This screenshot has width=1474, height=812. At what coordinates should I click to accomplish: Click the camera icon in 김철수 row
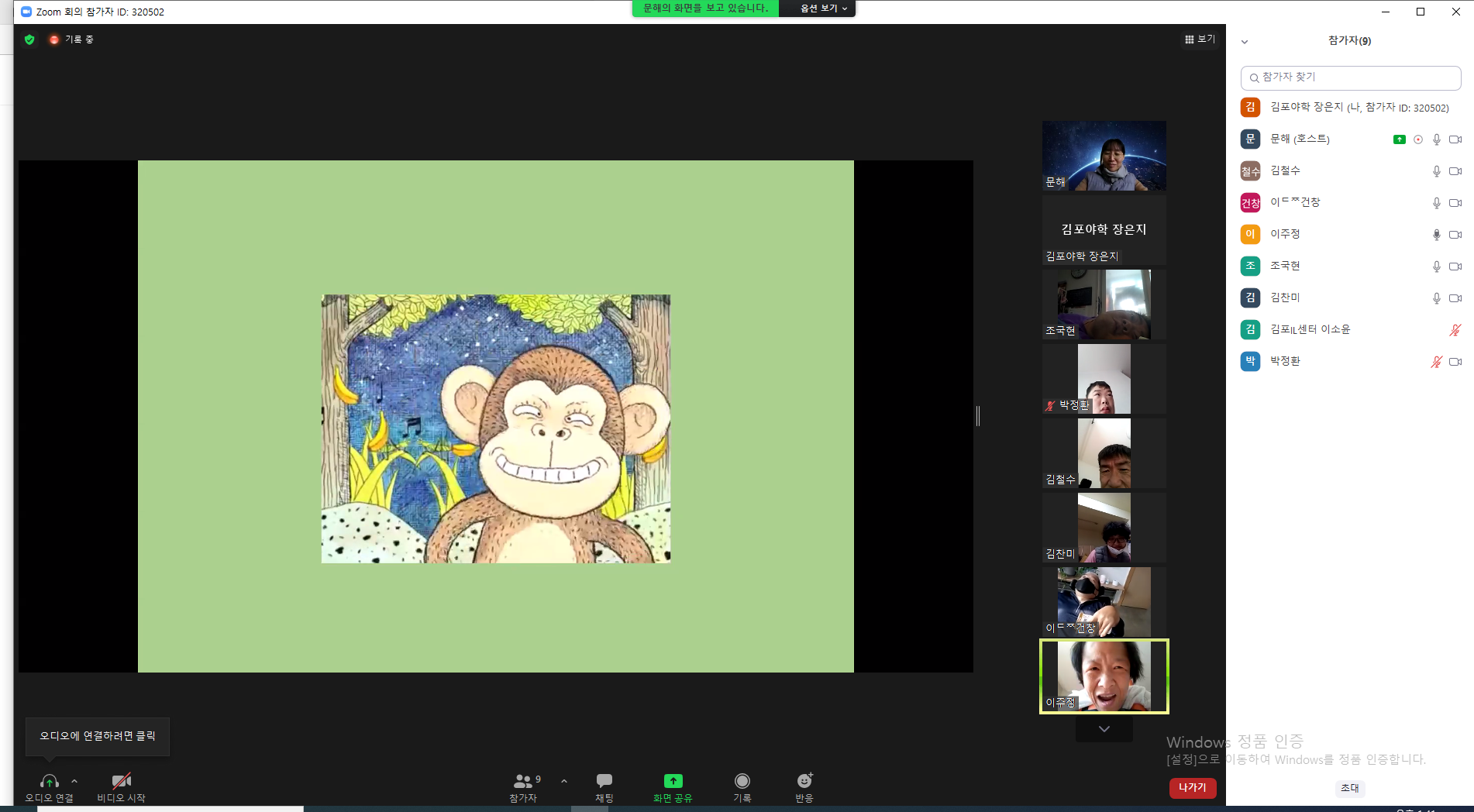1455,171
